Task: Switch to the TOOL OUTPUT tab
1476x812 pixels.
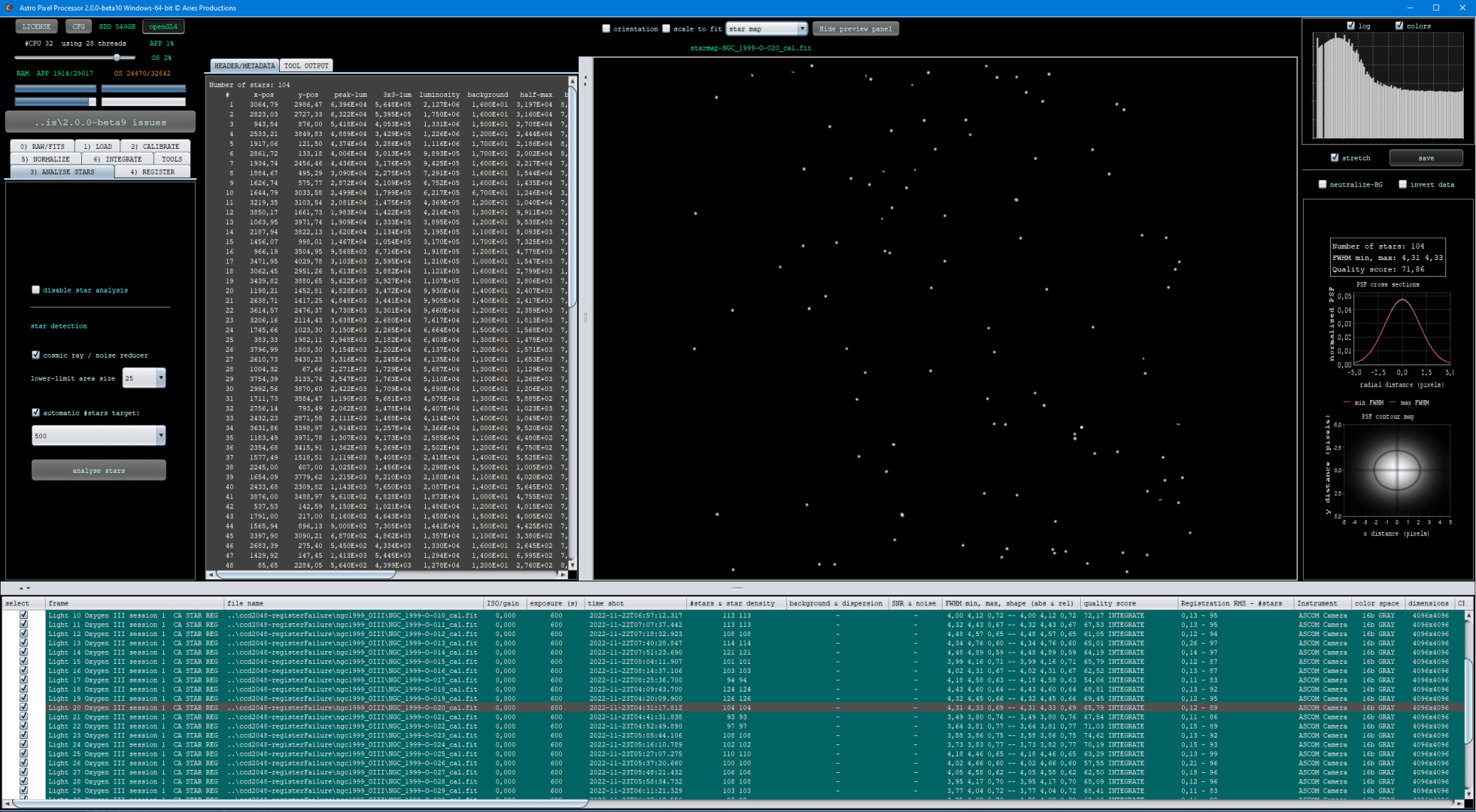Action: [x=305, y=65]
